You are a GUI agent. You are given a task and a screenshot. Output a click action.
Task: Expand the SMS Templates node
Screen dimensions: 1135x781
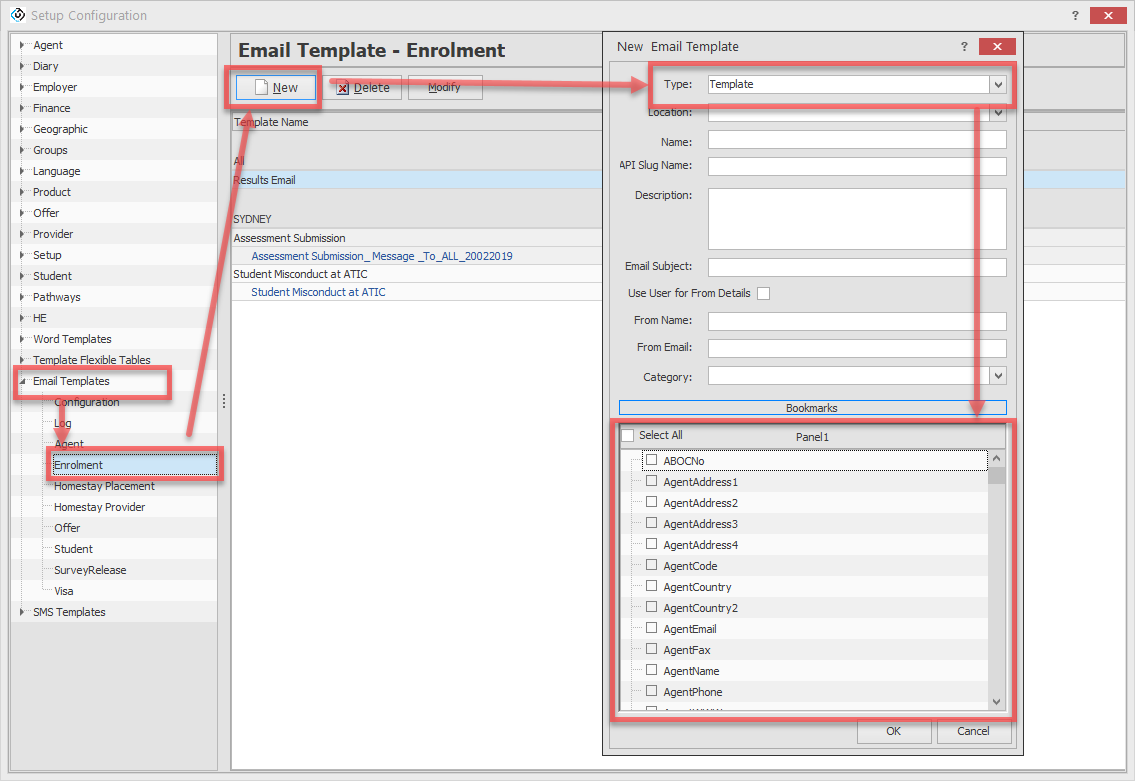click(22, 612)
